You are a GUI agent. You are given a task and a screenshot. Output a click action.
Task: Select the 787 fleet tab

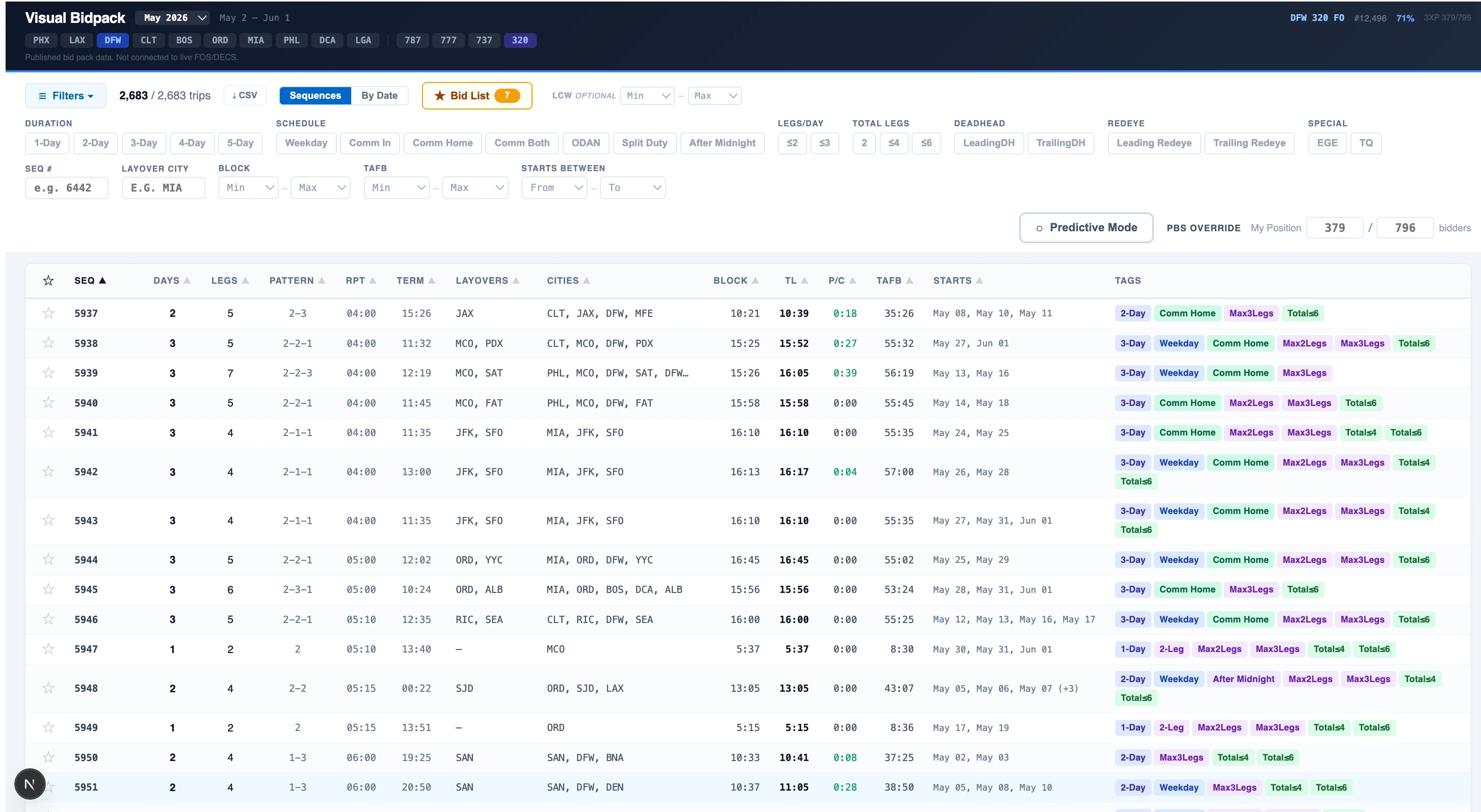413,40
